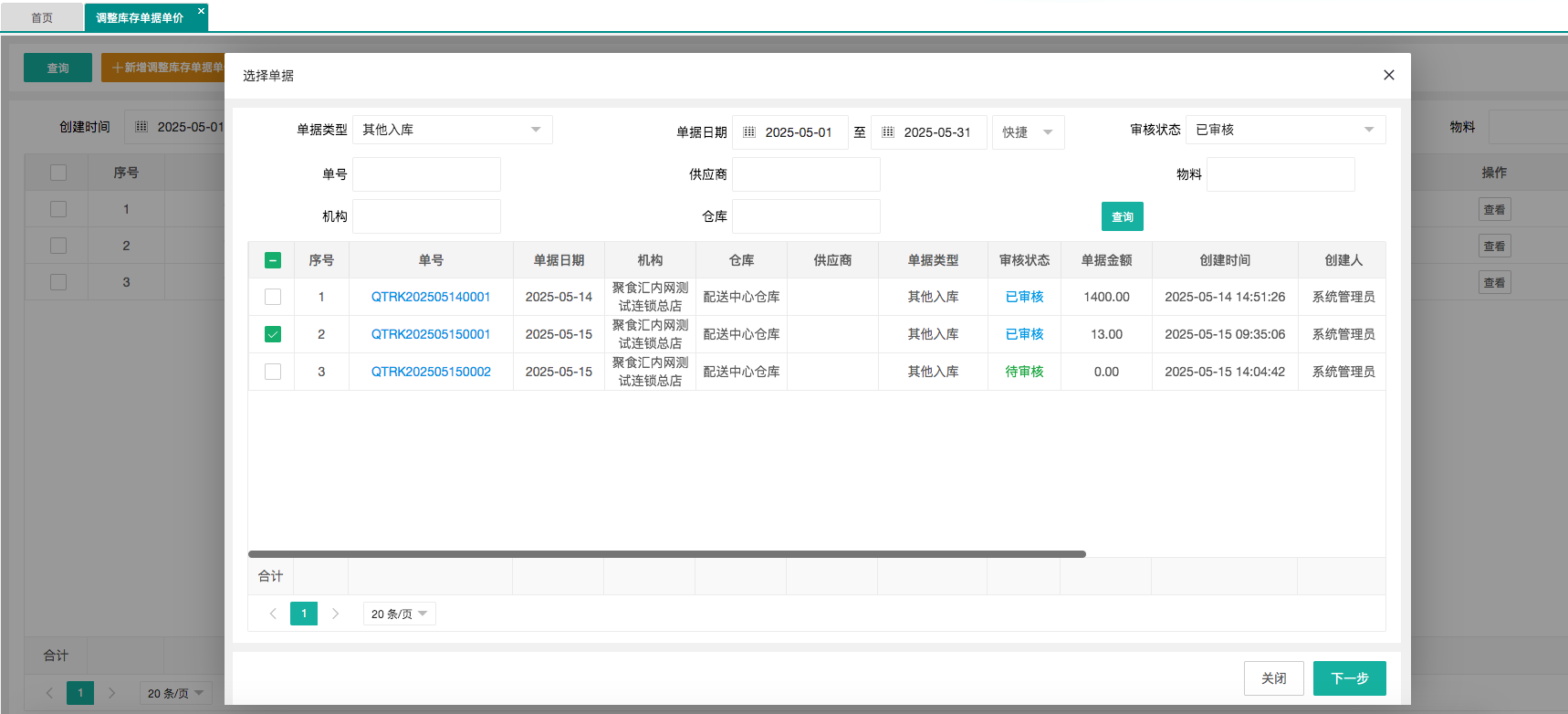Switch to the 首页 tab

[x=42, y=17]
